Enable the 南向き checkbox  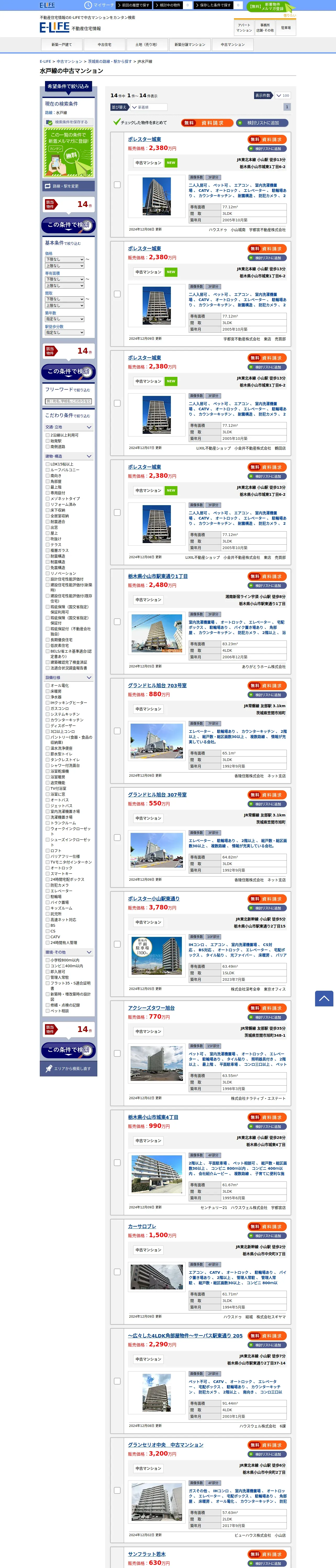pos(48,475)
